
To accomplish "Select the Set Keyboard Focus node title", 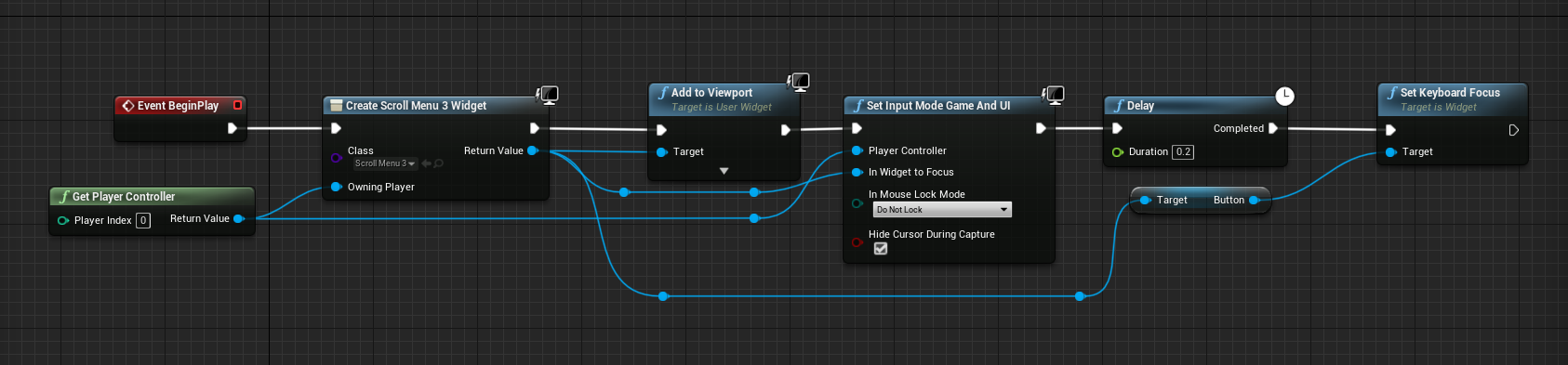I will coord(1450,93).
